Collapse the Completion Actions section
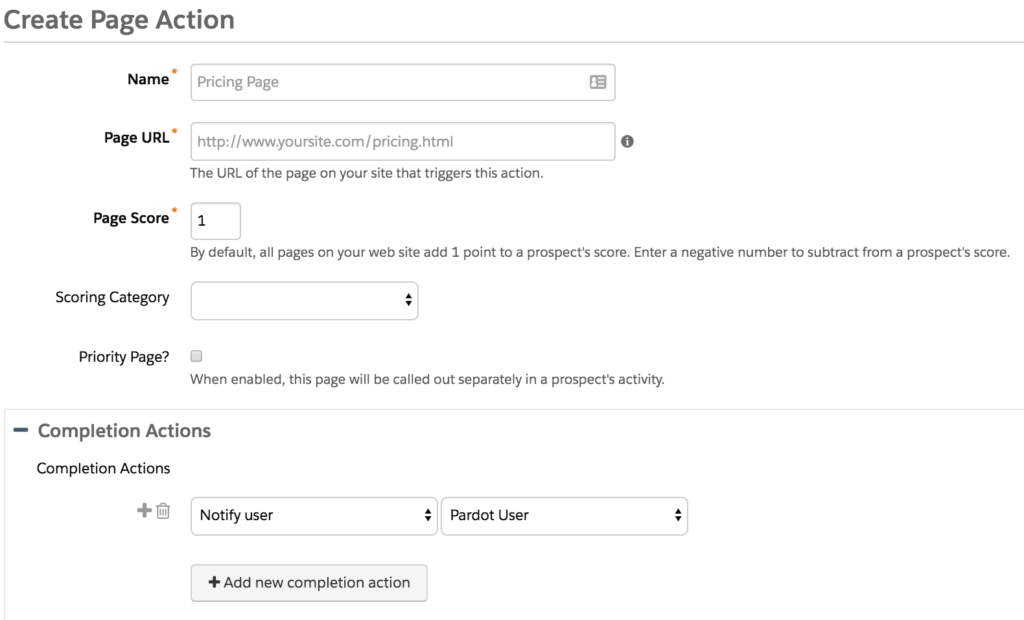 (x=20, y=431)
